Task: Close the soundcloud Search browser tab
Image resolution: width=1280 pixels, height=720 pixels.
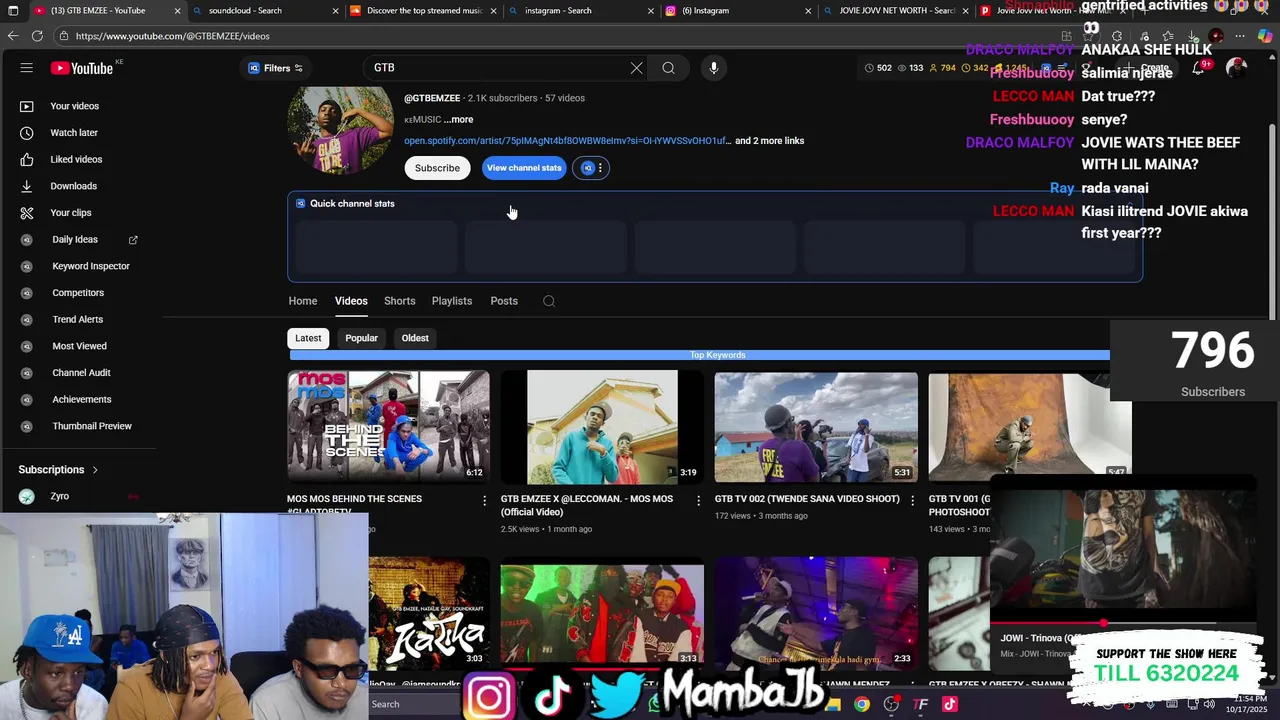Action: tap(336, 11)
